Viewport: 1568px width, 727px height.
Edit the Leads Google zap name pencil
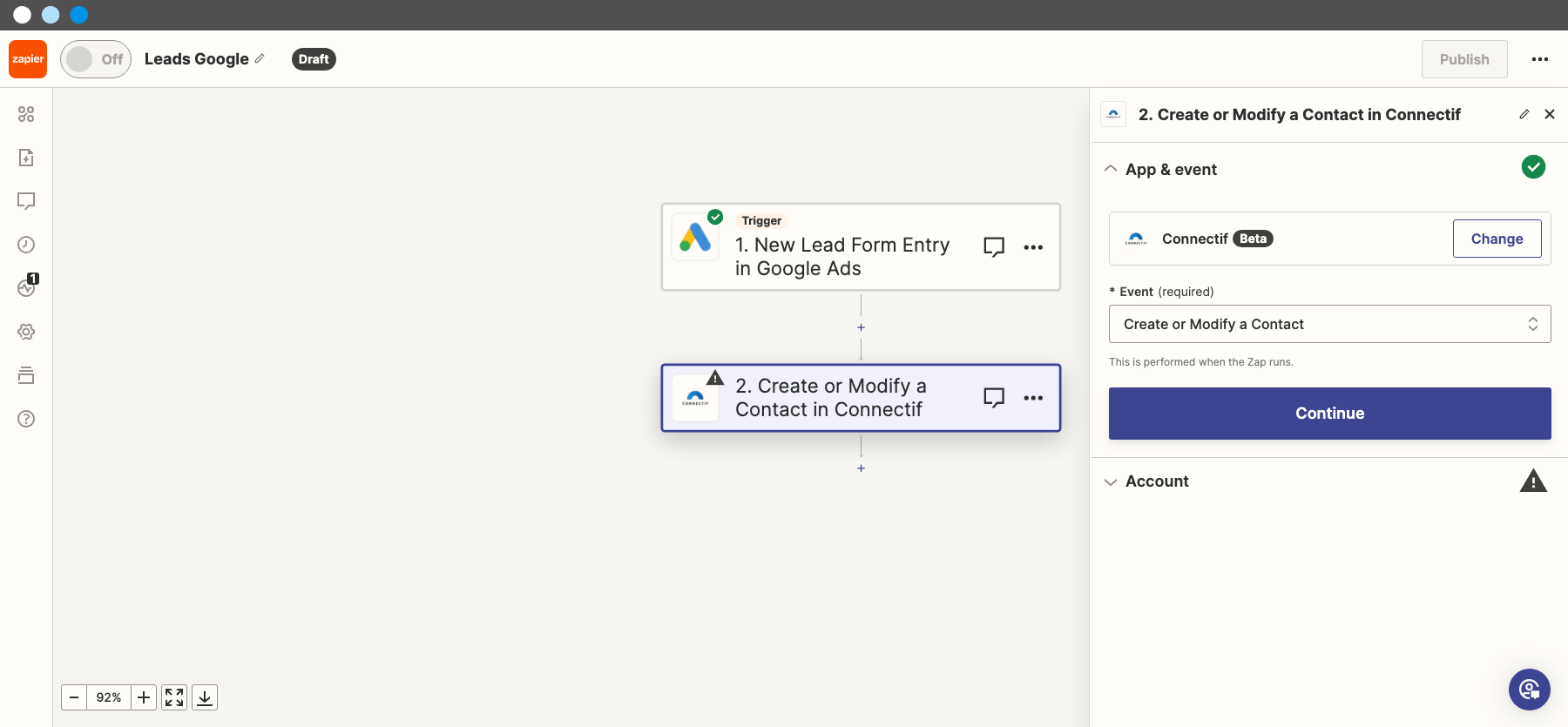260,58
